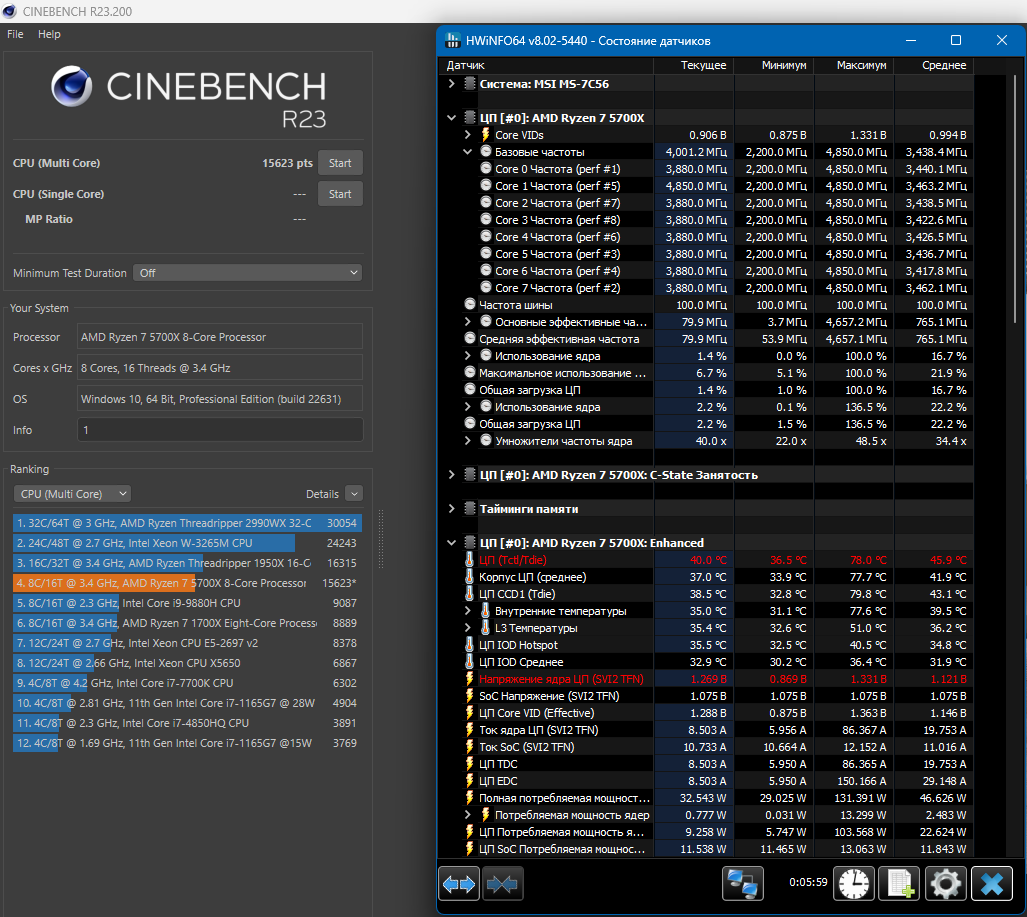
Task: Select Напряжение ядра ЦП (SVI2 TFN) row
Action: pyautogui.click(x=706, y=679)
